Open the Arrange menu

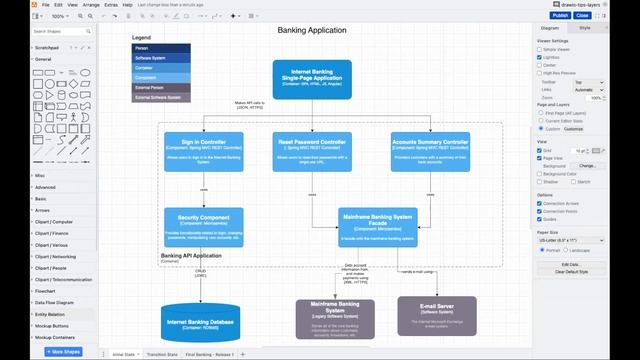pyautogui.click(x=91, y=5)
